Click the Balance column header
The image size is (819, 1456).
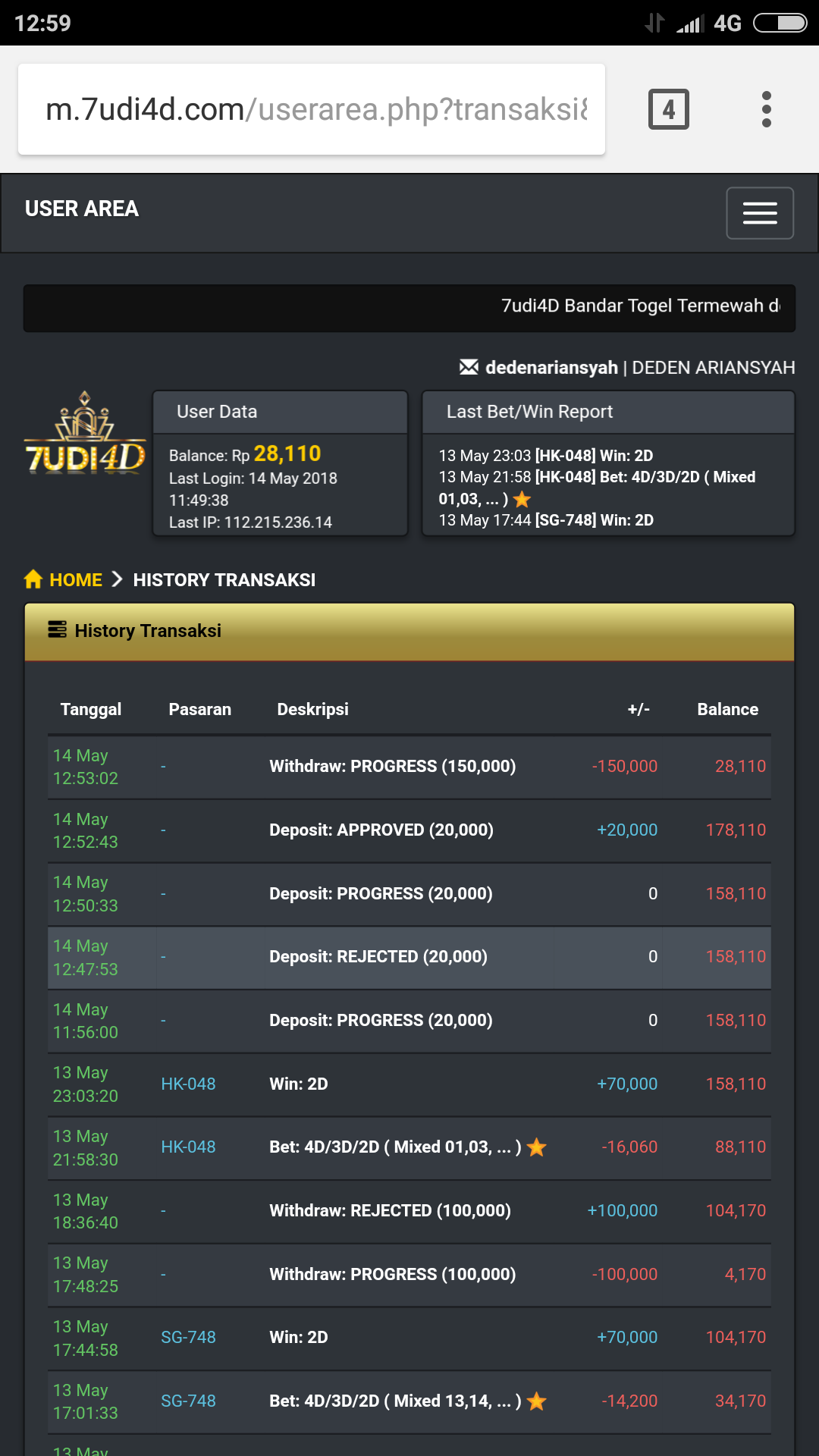pyautogui.click(x=727, y=710)
